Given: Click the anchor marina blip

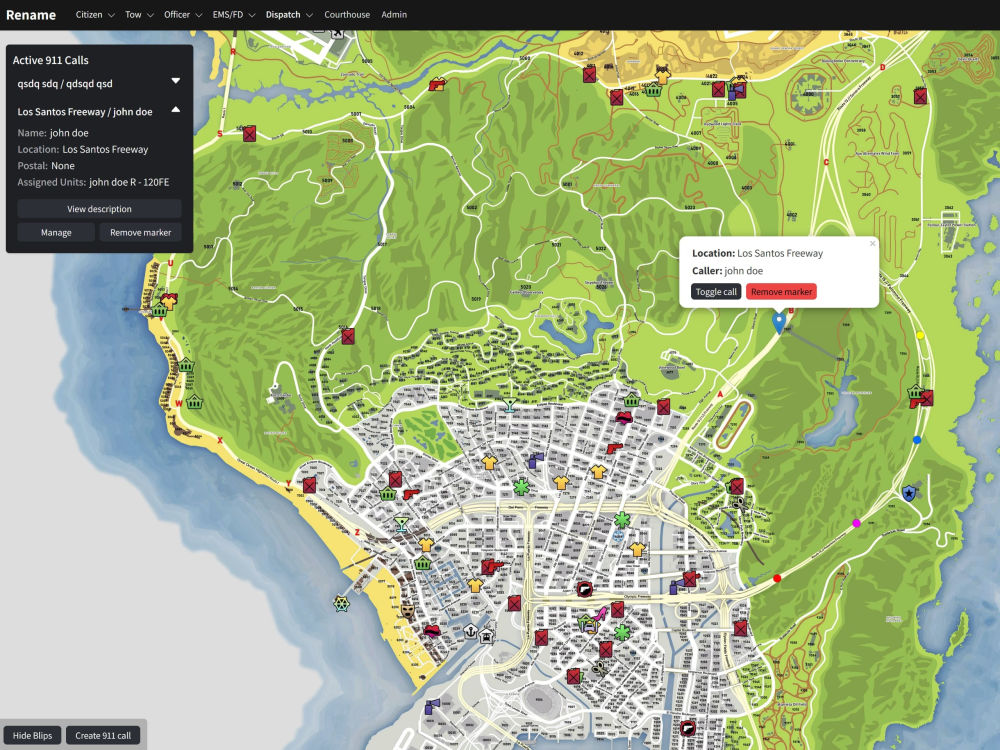Looking at the screenshot, I should point(470,632).
